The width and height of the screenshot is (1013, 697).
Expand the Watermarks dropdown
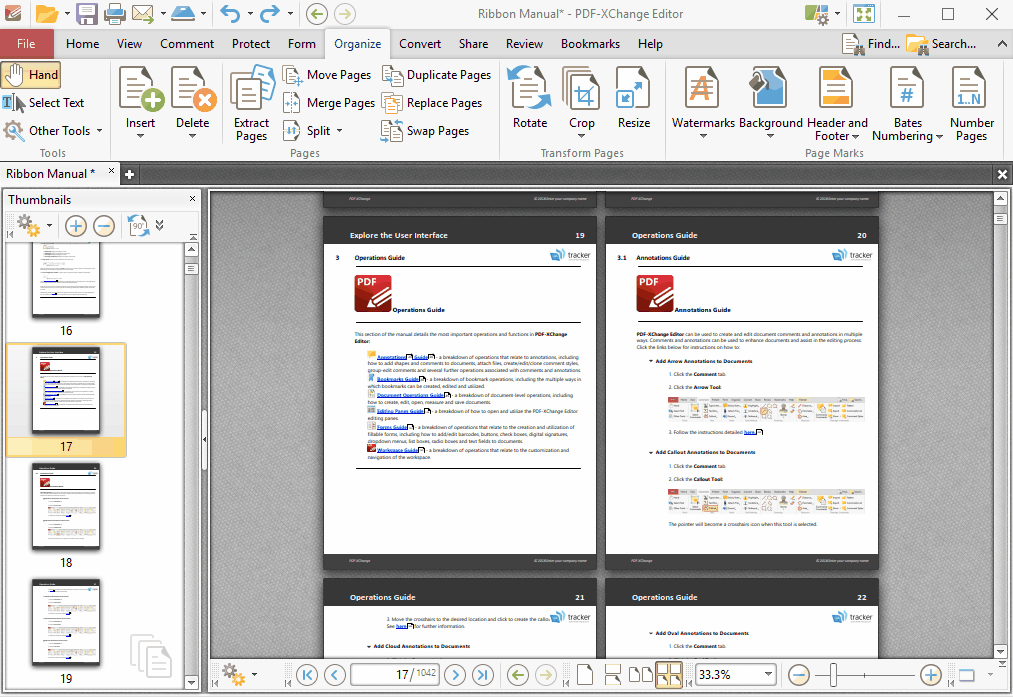703,136
